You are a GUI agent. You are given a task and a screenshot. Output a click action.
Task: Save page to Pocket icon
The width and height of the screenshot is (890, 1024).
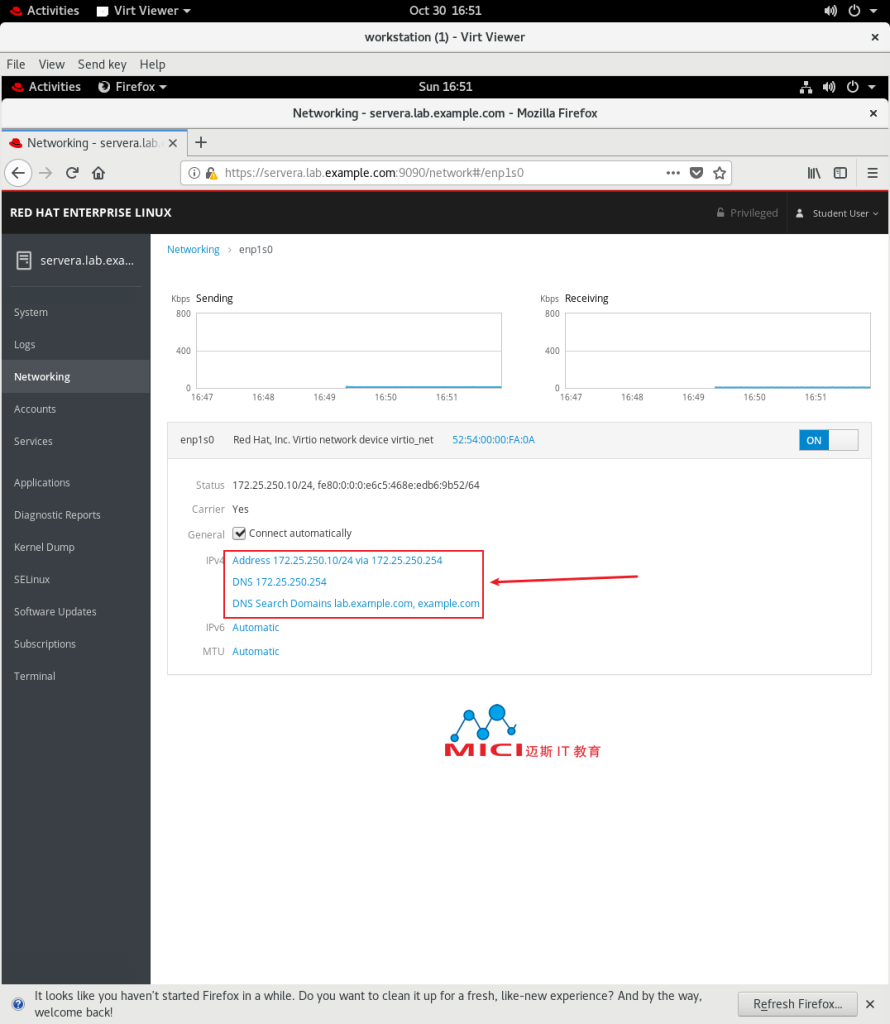(697, 173)
